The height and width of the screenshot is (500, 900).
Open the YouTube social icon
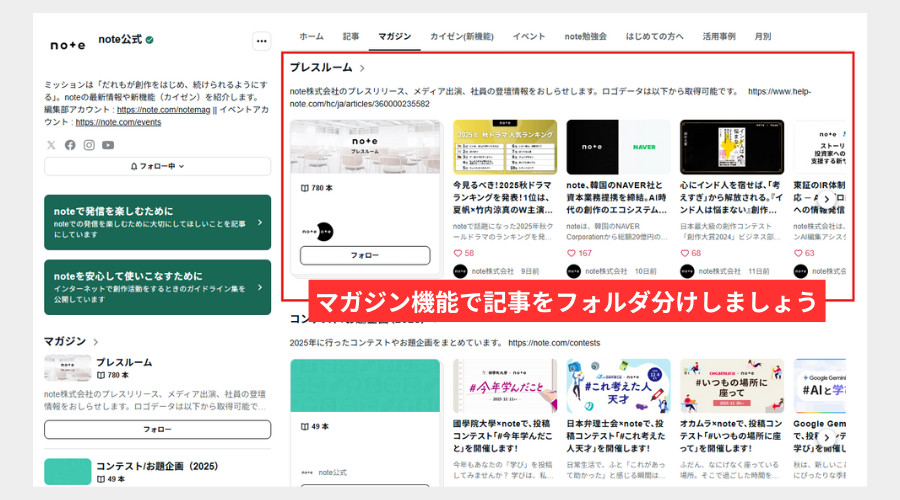pos(108,145)
